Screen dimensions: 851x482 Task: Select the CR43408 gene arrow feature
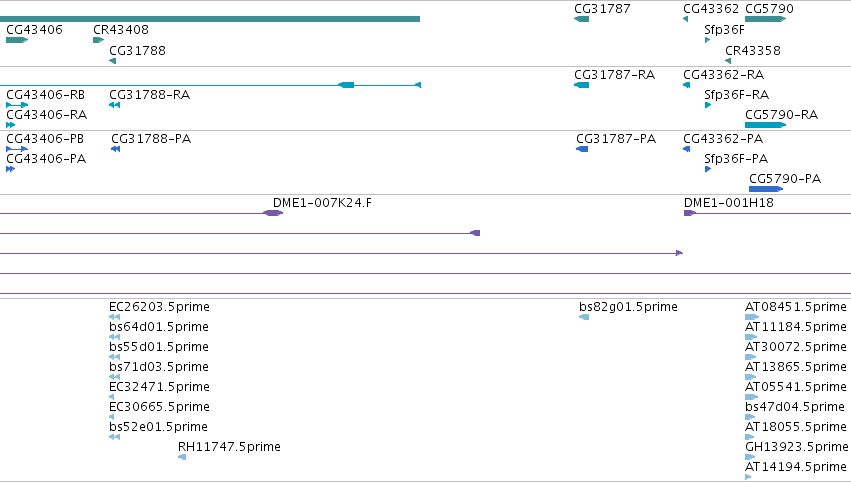98,40
